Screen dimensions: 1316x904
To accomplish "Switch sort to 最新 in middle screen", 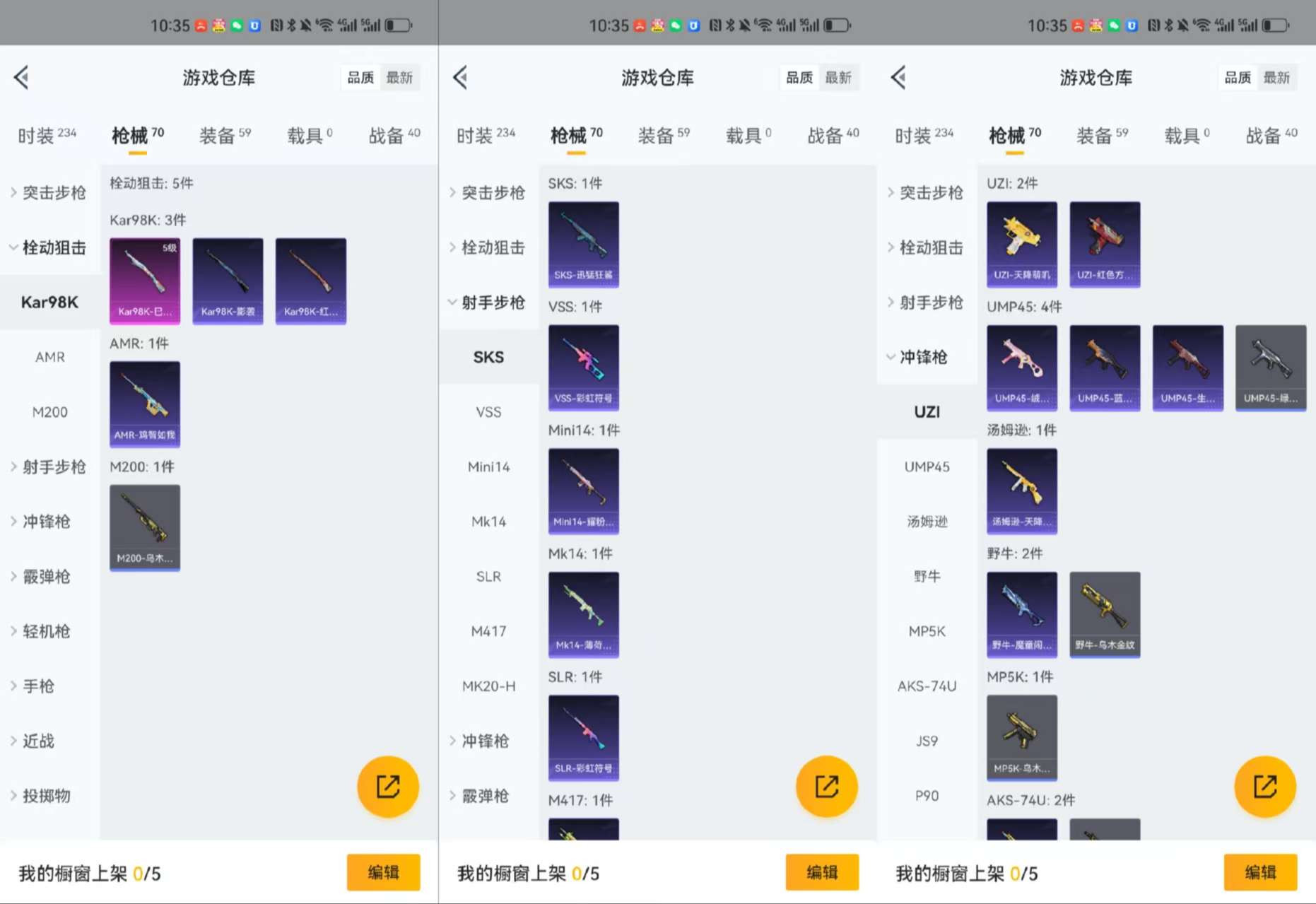I will tap(838, 78).
